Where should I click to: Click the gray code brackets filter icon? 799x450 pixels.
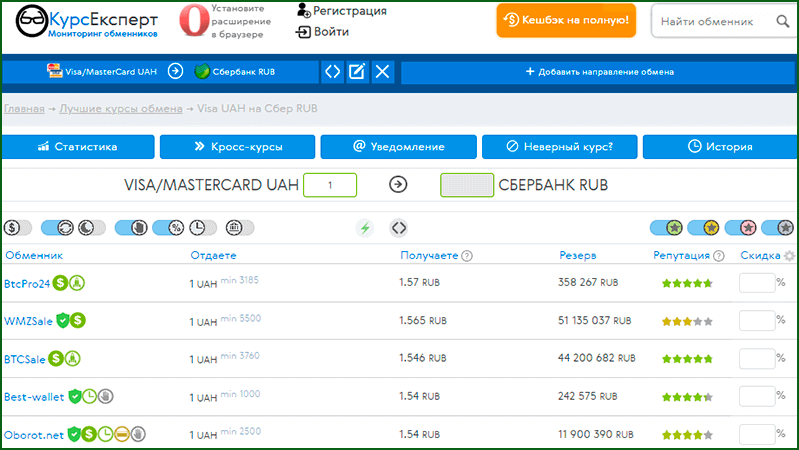coord(399,228)
